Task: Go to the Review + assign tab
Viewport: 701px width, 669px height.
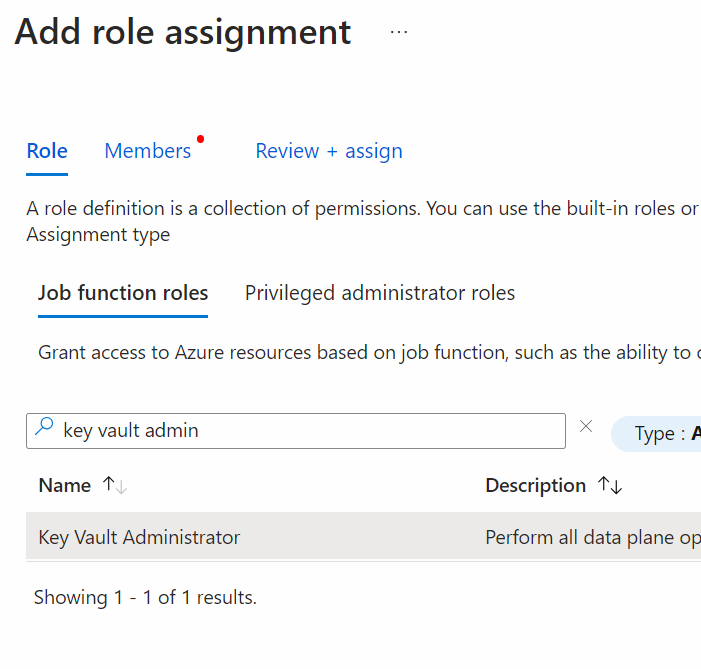Action: point(329,151)
